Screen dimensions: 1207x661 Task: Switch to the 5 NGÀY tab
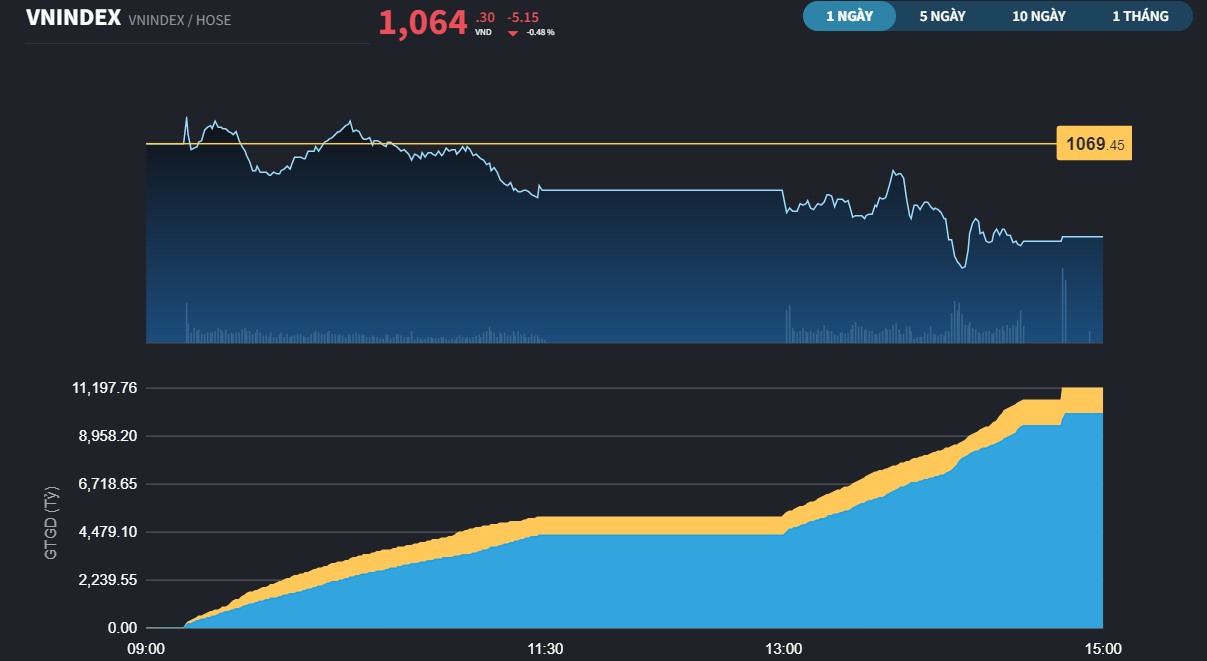[x=940, y=15]
